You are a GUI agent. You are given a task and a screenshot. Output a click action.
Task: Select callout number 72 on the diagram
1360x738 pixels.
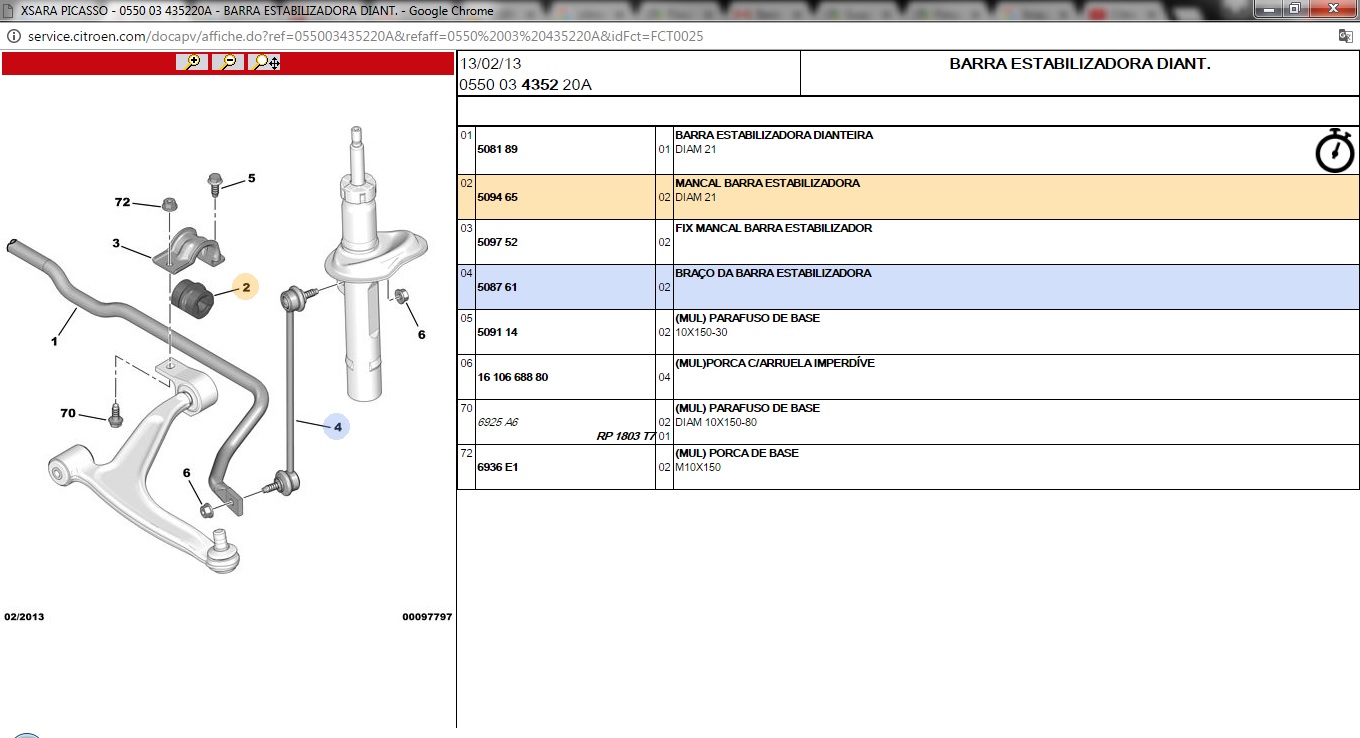coord(122,202)
